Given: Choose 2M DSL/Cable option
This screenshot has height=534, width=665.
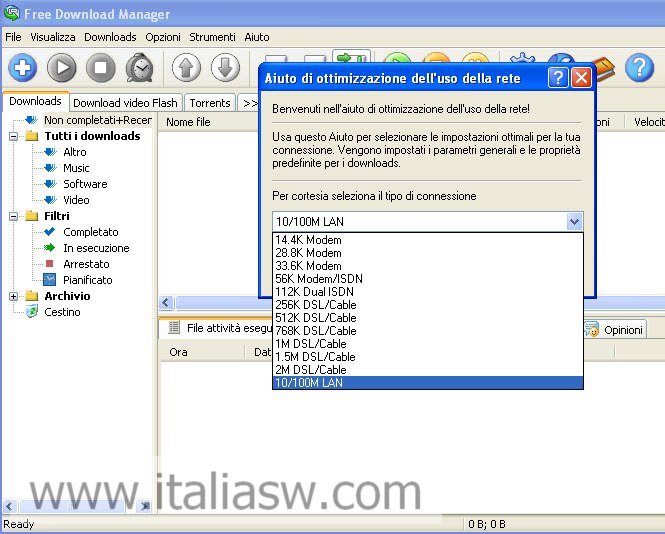Looking at the screenshot, I should pyautogui.click(x=428, y=369).
